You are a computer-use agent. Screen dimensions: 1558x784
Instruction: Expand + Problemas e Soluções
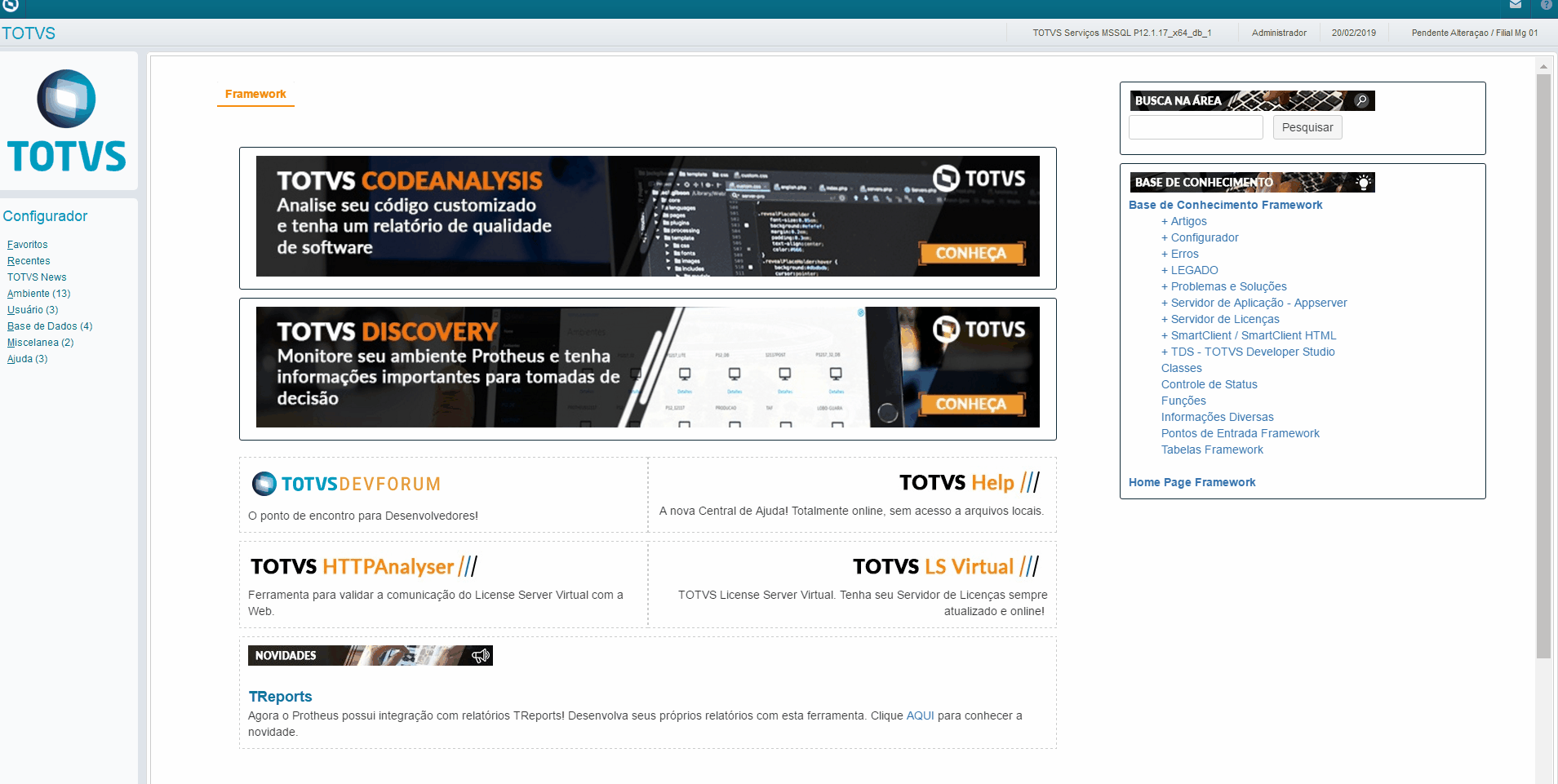[1223, 286]
